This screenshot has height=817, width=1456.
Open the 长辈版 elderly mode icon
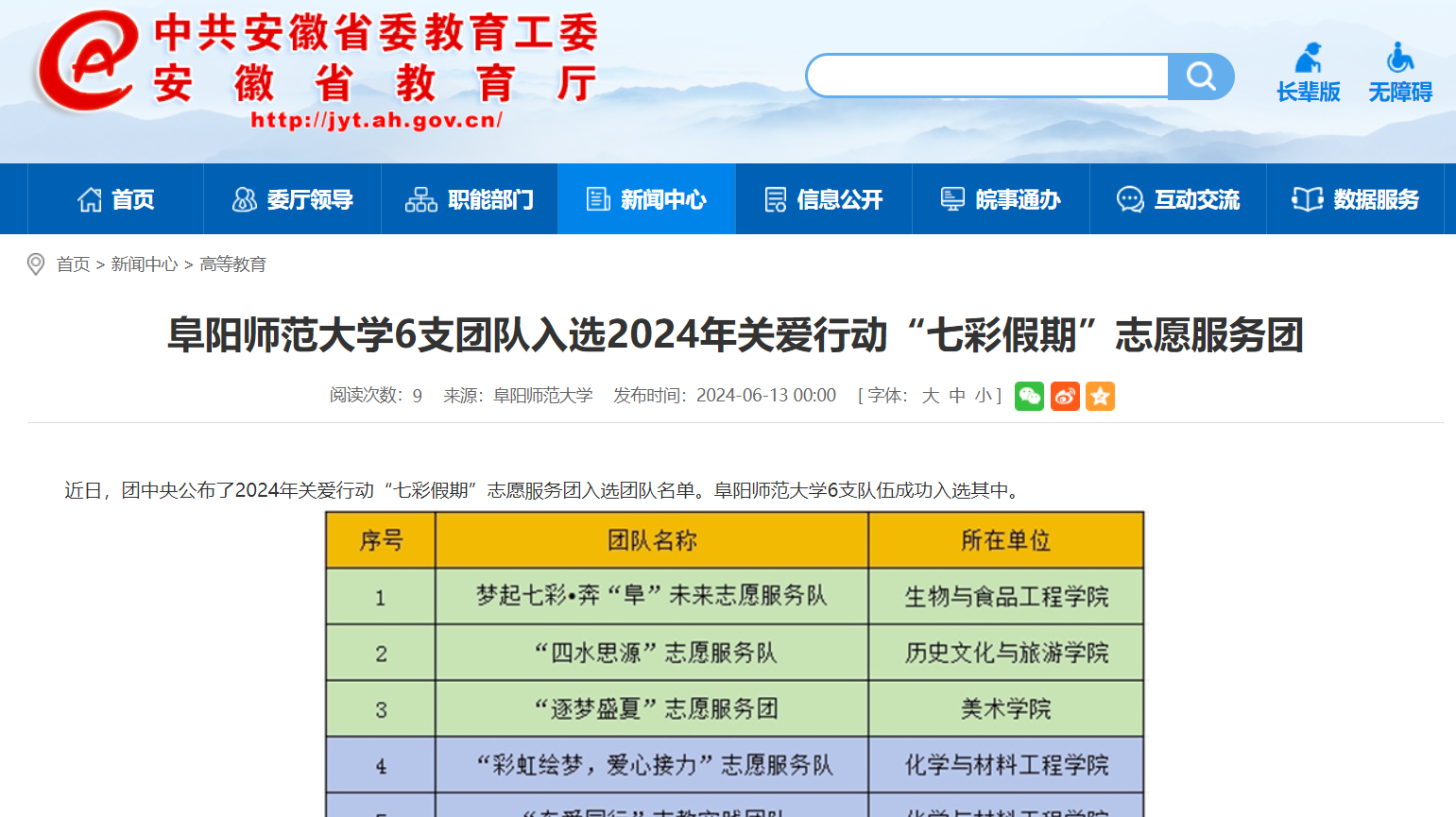pyautogui.click(x=1308, y=73)
